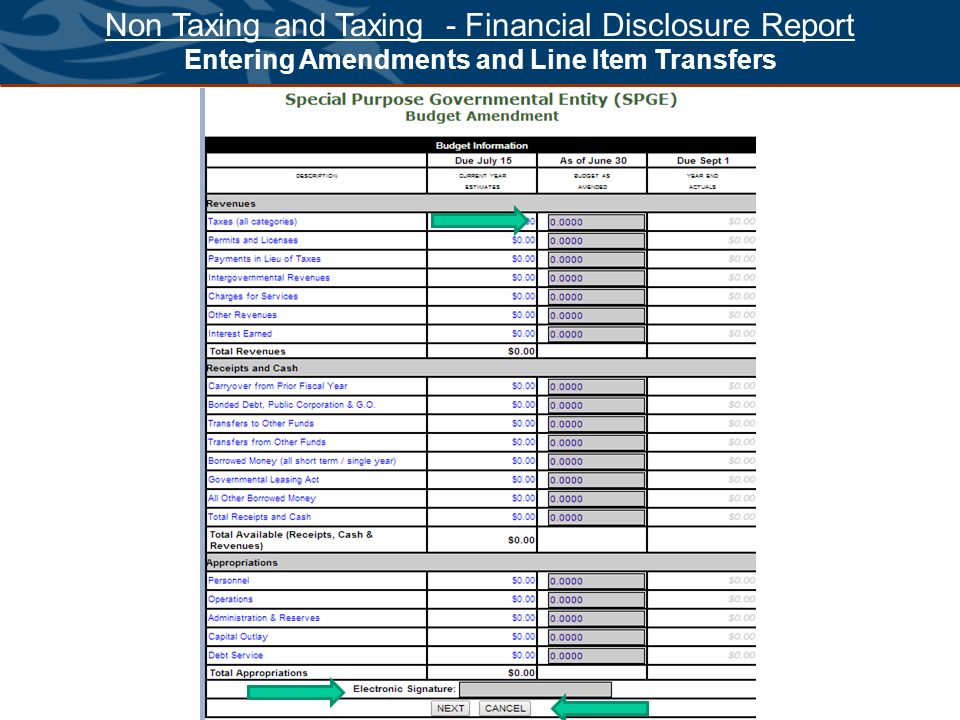
Task: Open the Intergovernmental Revenues link
Action: point(269,277)
